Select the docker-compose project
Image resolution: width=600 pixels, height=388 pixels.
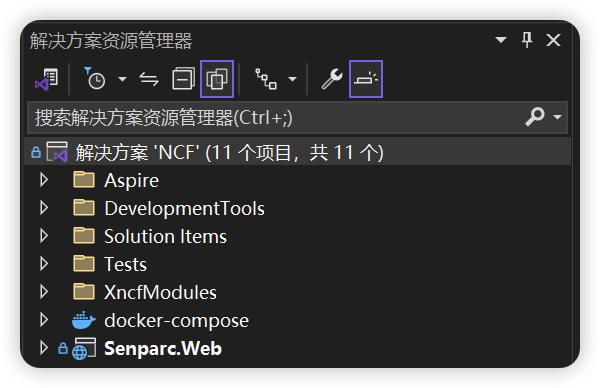(x=176, y=320)
